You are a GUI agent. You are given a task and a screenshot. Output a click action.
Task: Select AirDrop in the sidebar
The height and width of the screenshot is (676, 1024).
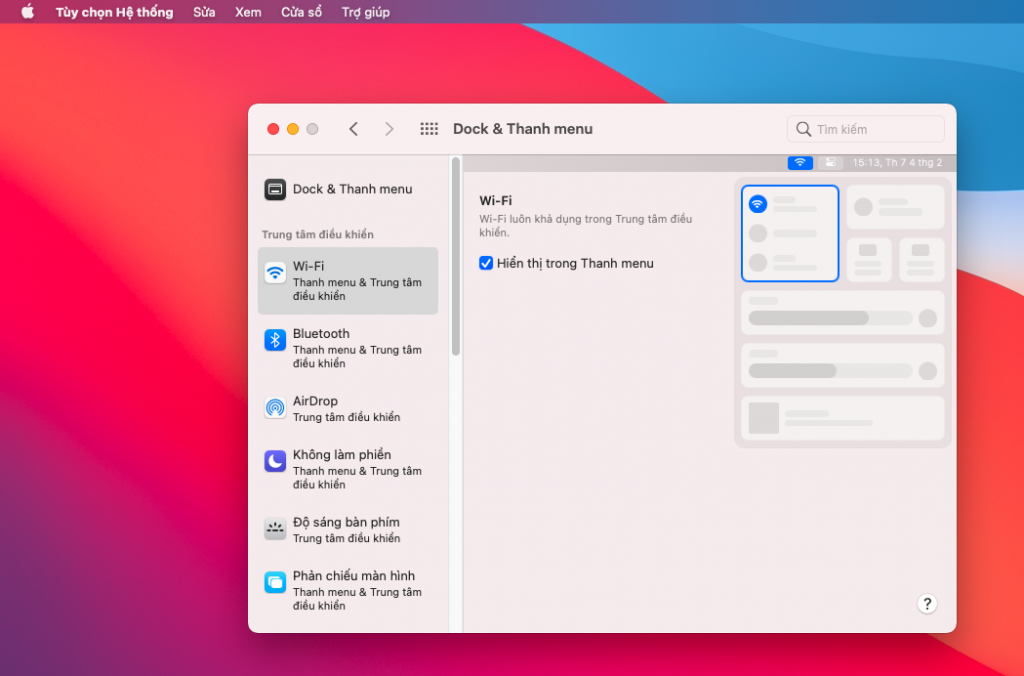pyautogui.click(x=347, y=408)
